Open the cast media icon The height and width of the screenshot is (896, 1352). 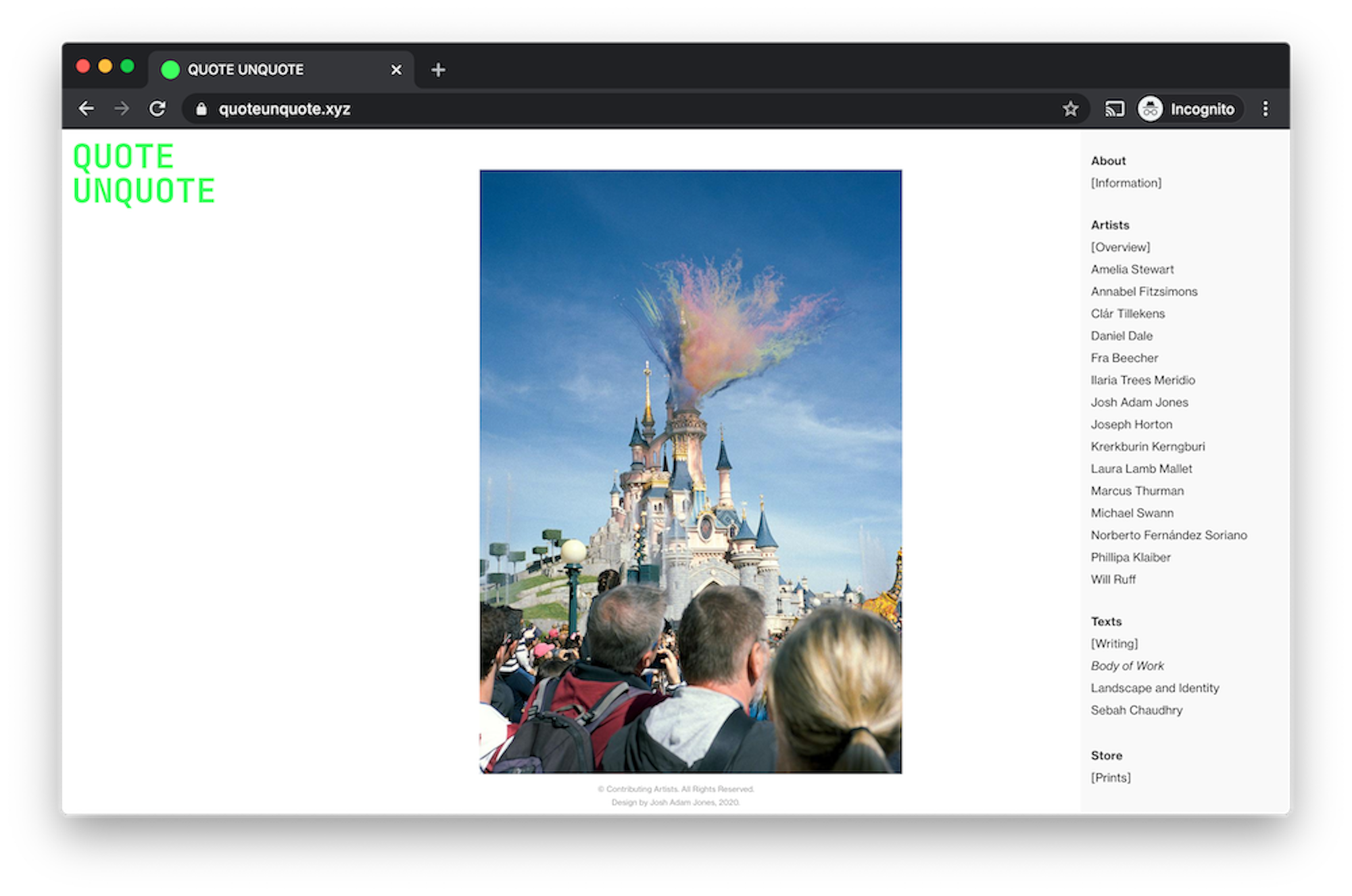1114,109
